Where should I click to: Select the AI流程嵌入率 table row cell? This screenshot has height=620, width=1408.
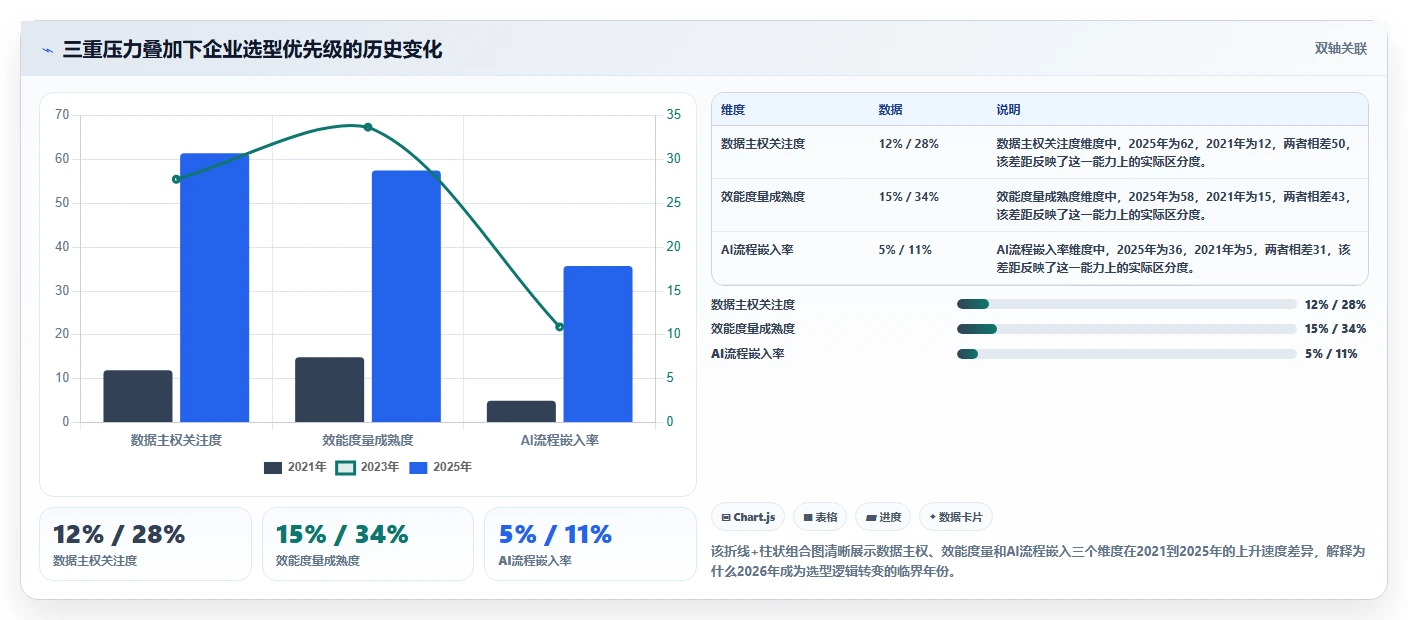click(x=757, y=250)
